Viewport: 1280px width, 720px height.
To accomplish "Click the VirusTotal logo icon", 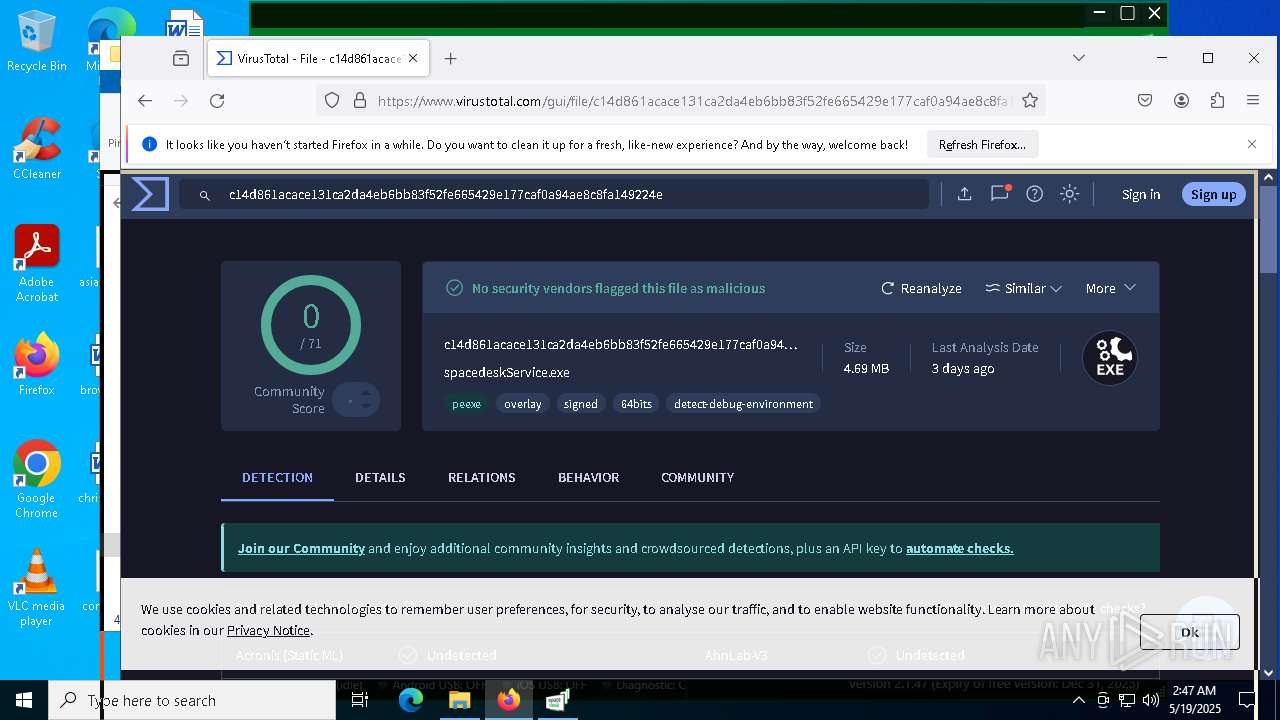I will [150, 194].
